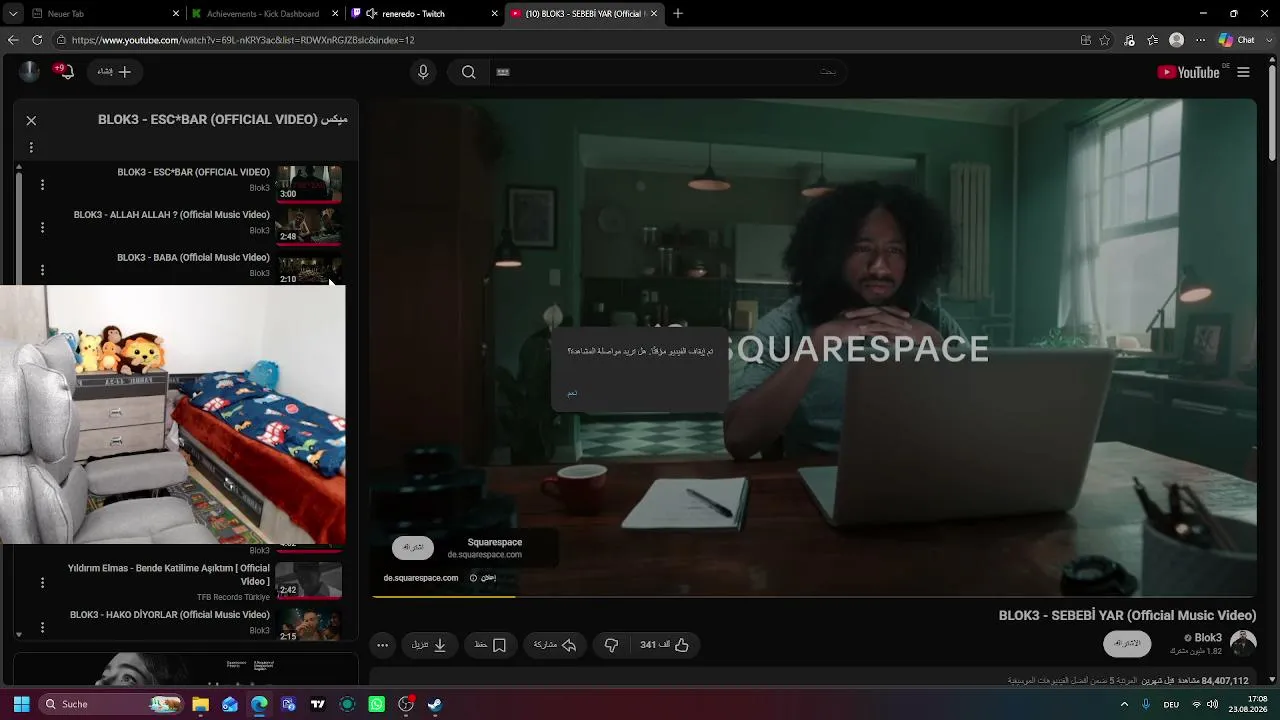The image size is (1280, 720).
Task: Click the youtube.com address bar URL
Action: [x=243, y=40]
